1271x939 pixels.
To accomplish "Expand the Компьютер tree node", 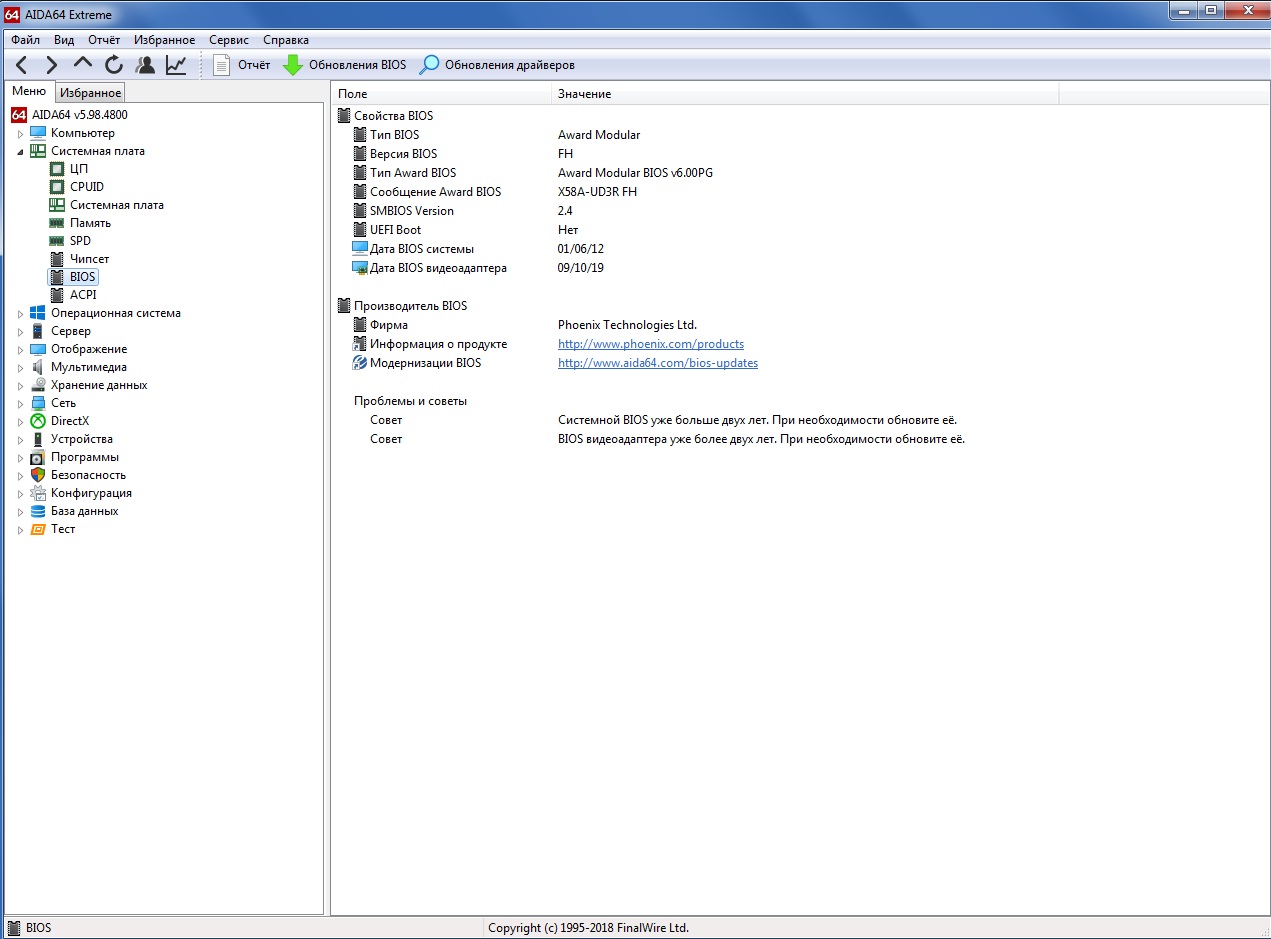I will tap(20, 134).
